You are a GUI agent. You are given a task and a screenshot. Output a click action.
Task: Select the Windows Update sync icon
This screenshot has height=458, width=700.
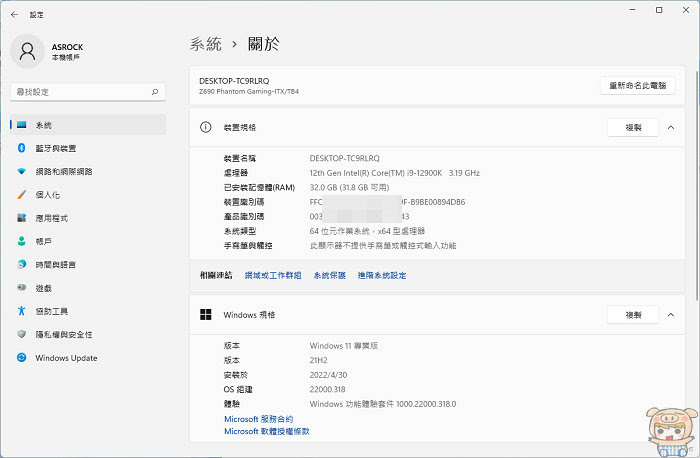21,358
